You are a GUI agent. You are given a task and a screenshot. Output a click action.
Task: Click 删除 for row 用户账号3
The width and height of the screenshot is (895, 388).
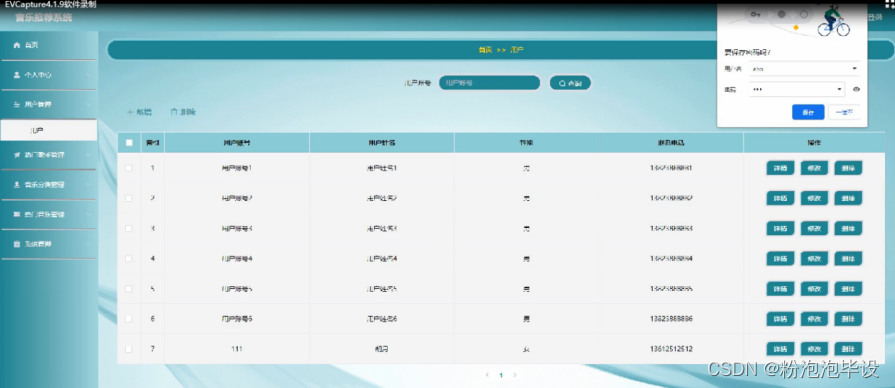848,228
